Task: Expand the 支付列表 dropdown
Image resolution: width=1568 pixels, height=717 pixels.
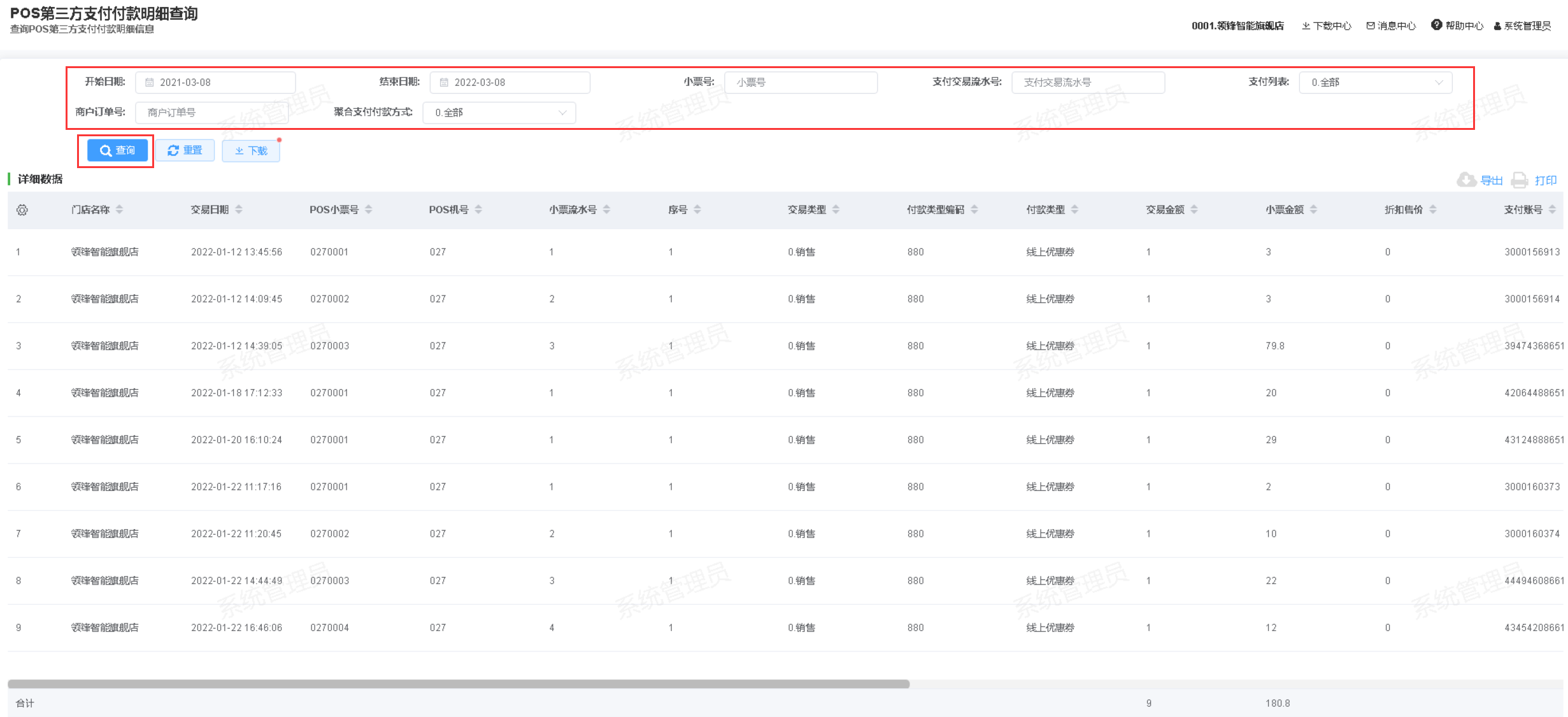Action: pyautogui.click(x=1375, y=83)
